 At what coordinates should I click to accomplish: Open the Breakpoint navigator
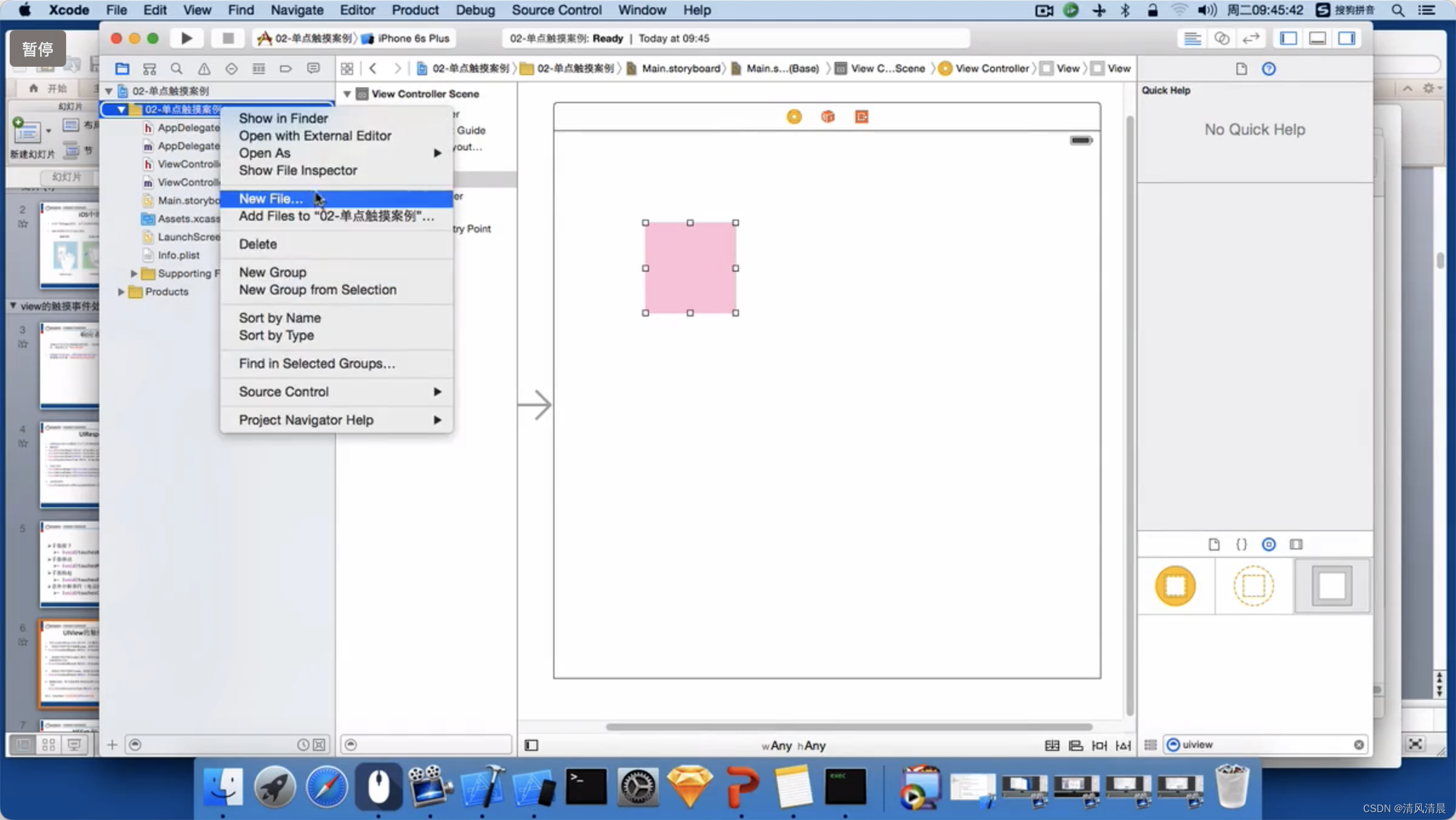point(286,69)
